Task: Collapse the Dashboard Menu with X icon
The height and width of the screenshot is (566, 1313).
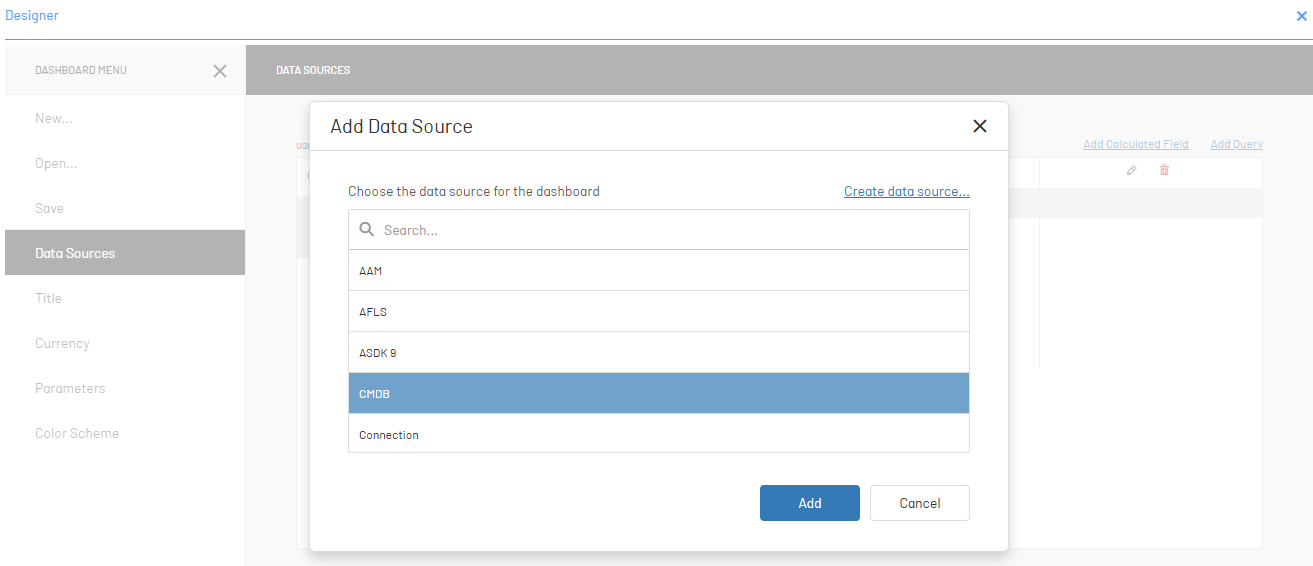Action: (220, 71)
